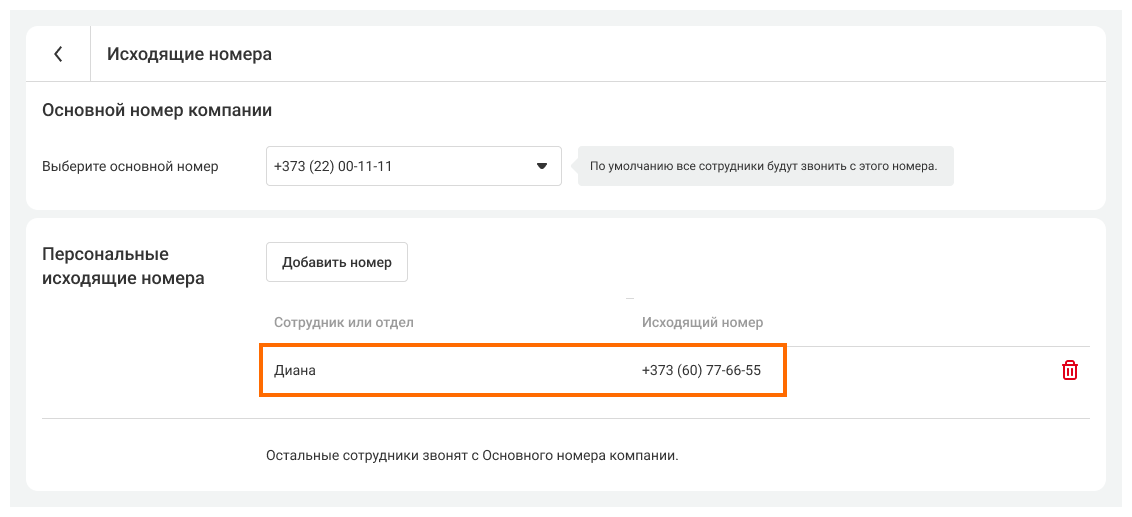Delete Диана's personal outgoing number
This screenshot has width=1132, height=517.
tap(1069, 370)
